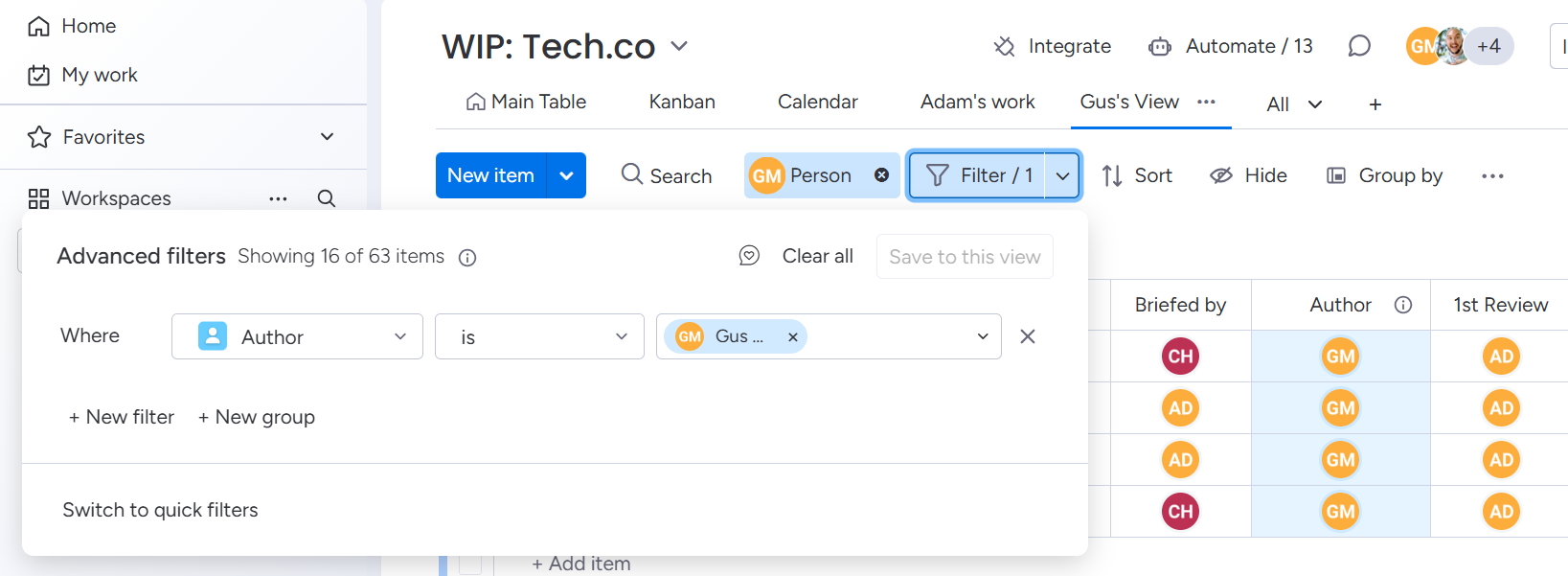Tick the checkbox beside Add item
The height and width of the screenshot is (576, 1568).
pos(470,564)
